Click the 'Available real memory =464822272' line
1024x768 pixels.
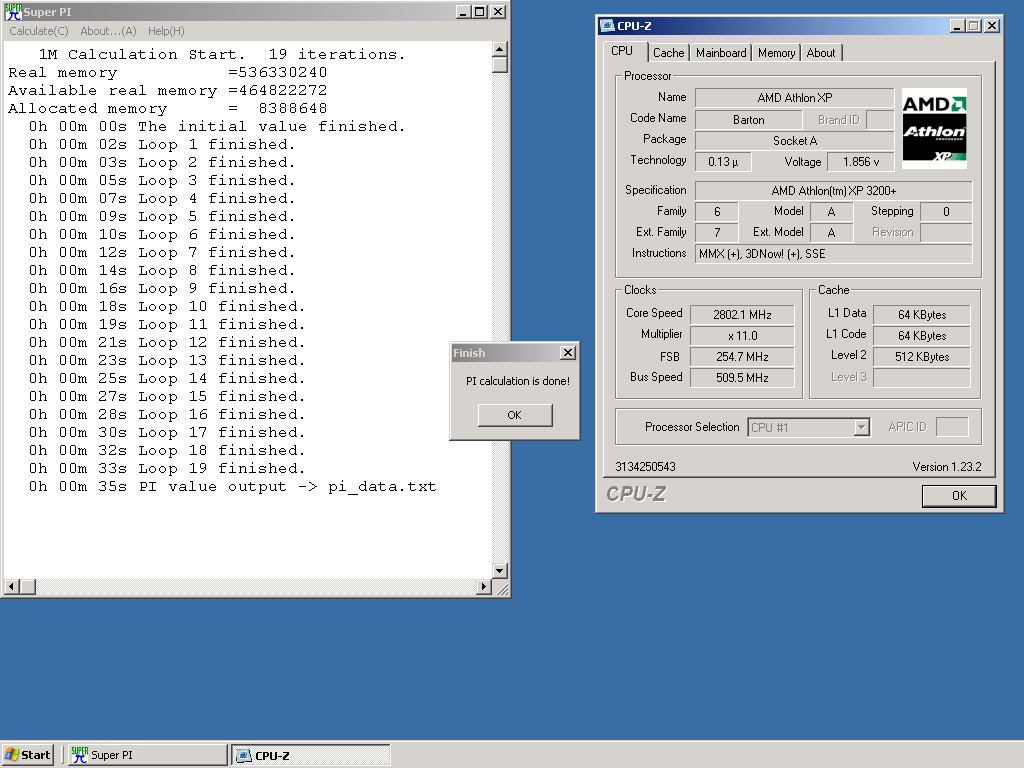(x=167, y=91)
